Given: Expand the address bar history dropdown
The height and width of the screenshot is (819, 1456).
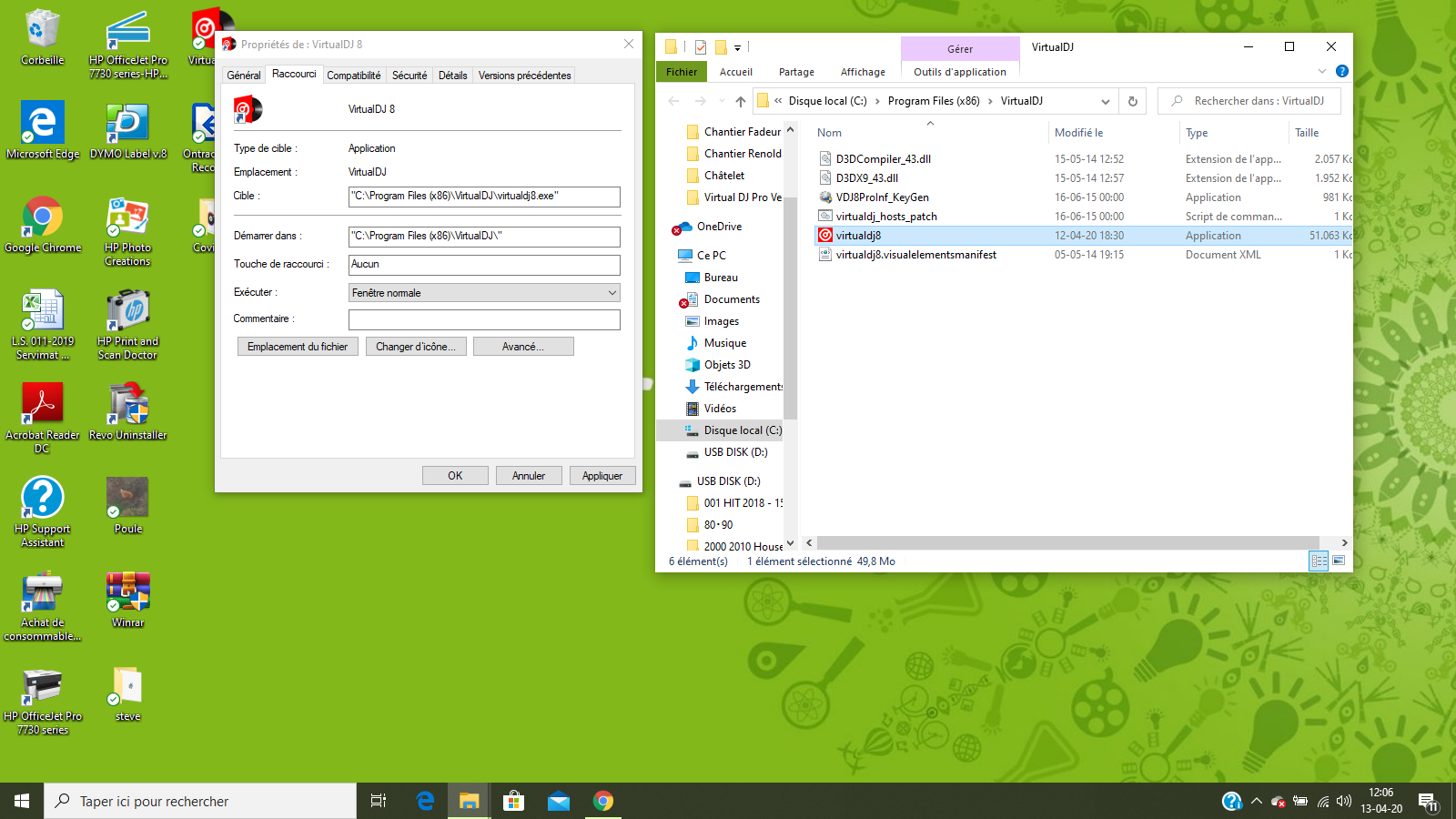Looking at the screenshot, I should [1105, 101].
